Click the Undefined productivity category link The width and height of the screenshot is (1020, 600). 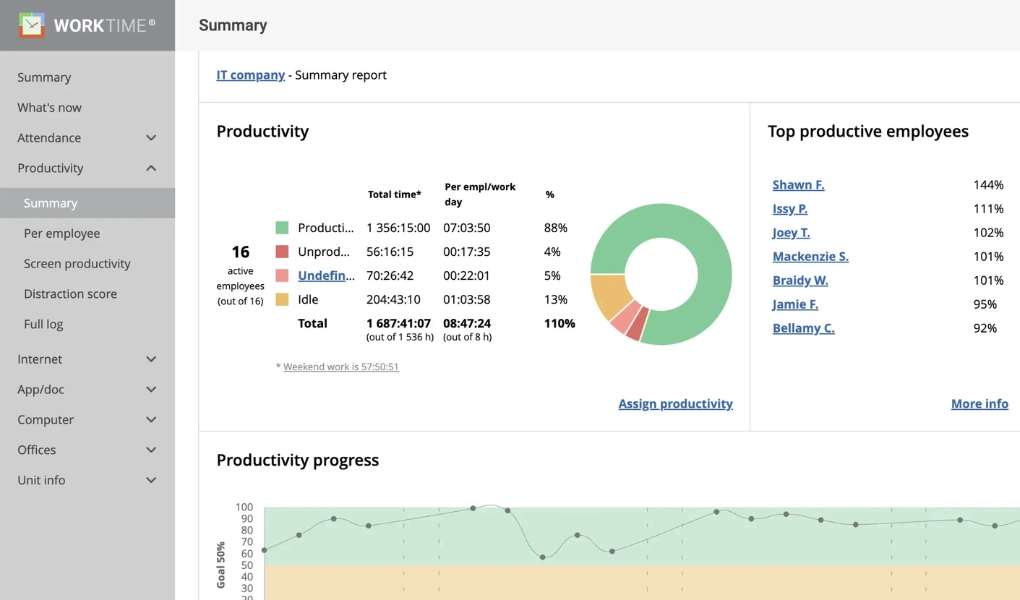[325, 276]
